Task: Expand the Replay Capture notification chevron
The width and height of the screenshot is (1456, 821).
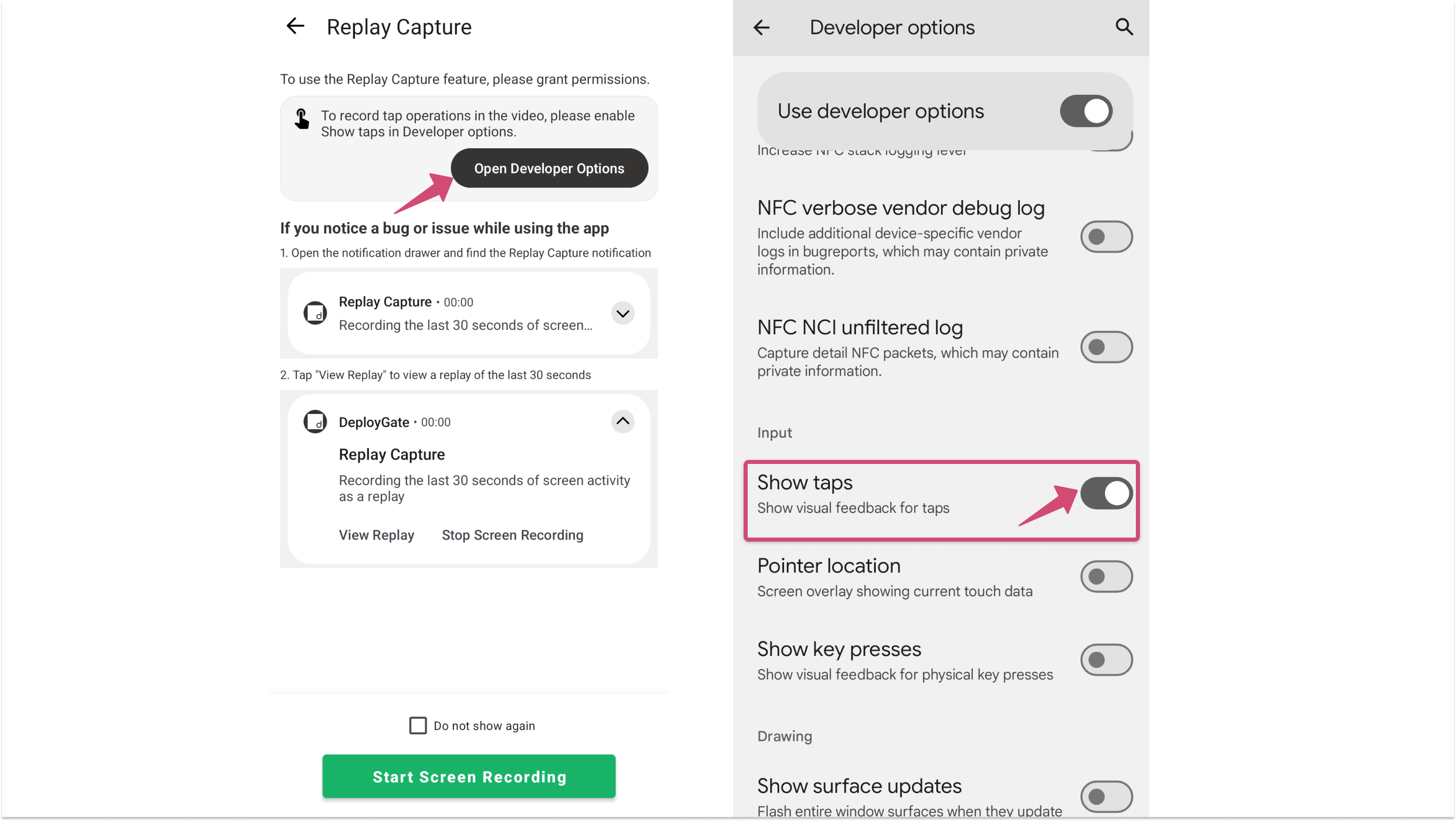Action: point(622,313)
